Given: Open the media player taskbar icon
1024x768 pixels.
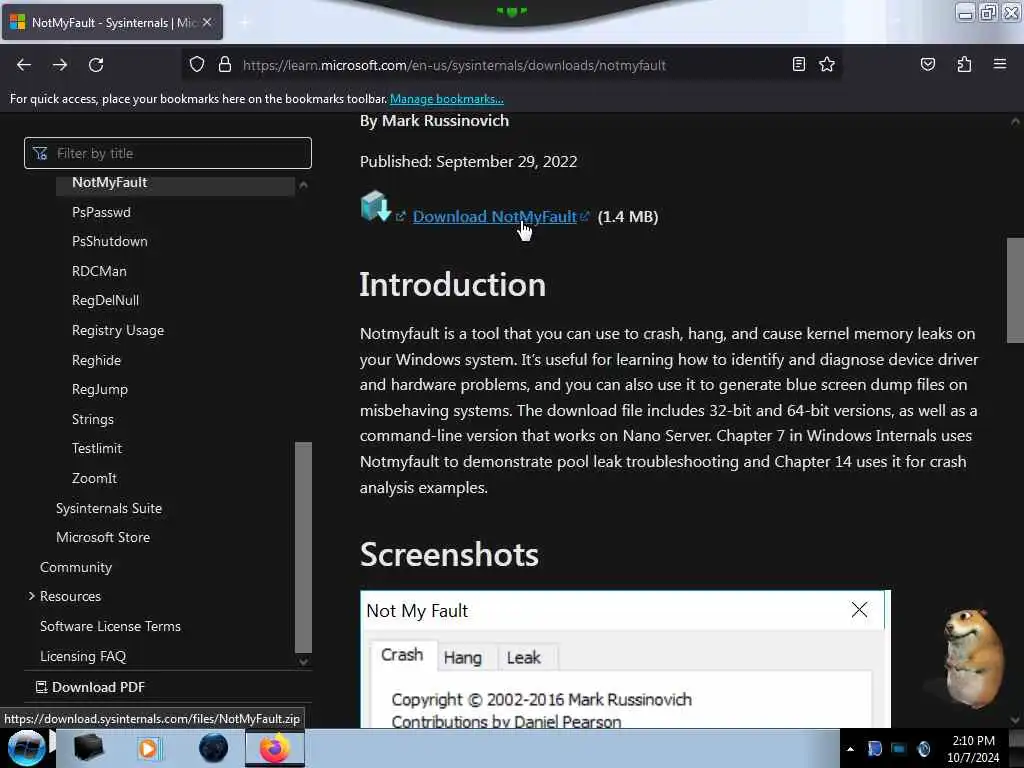Looking at the screenshot, I should 149,748.
